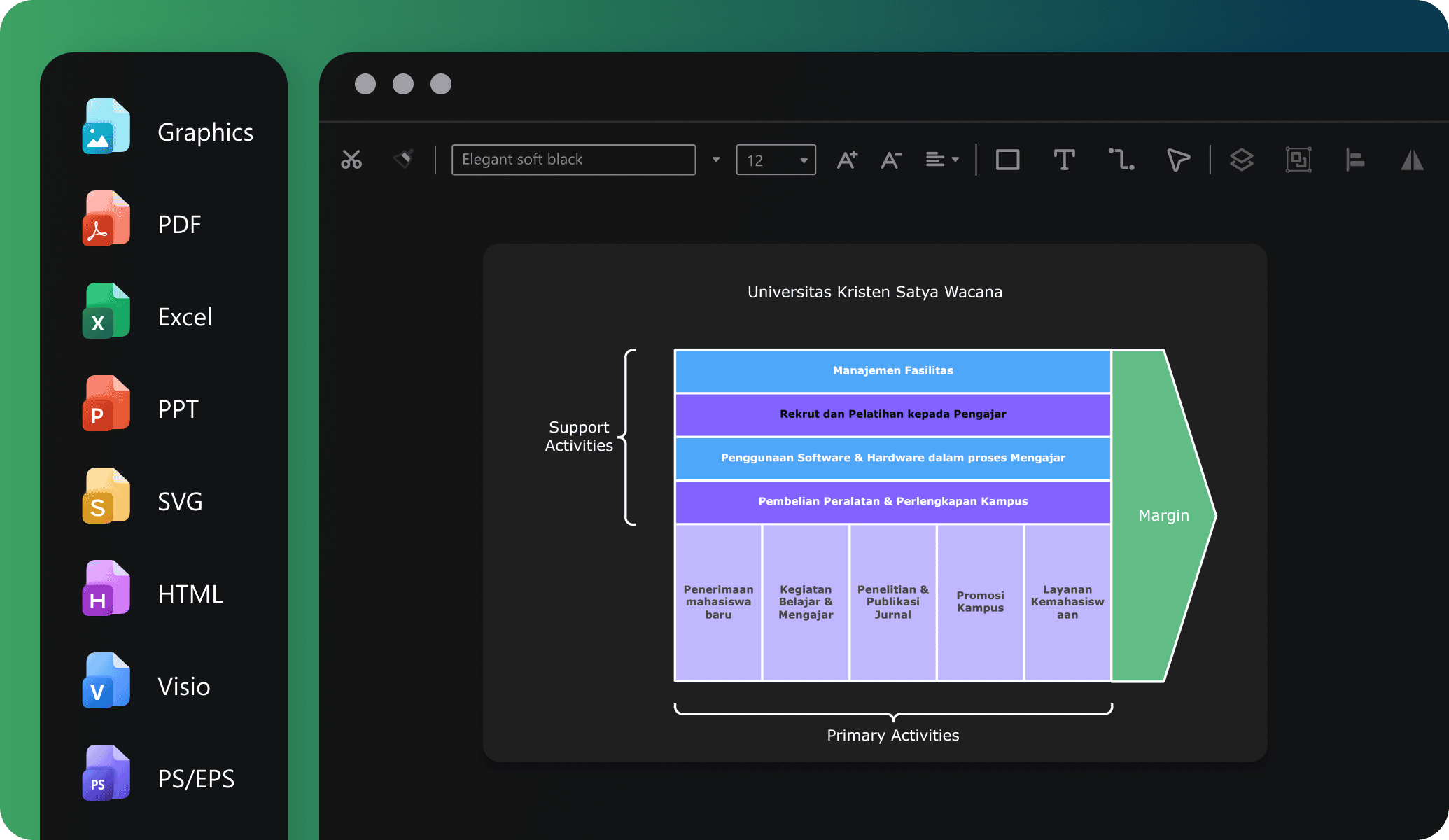The height and width of the screenshot is (840, 1449).
Task: Select the Graphics export label
Action: point(205,132)
